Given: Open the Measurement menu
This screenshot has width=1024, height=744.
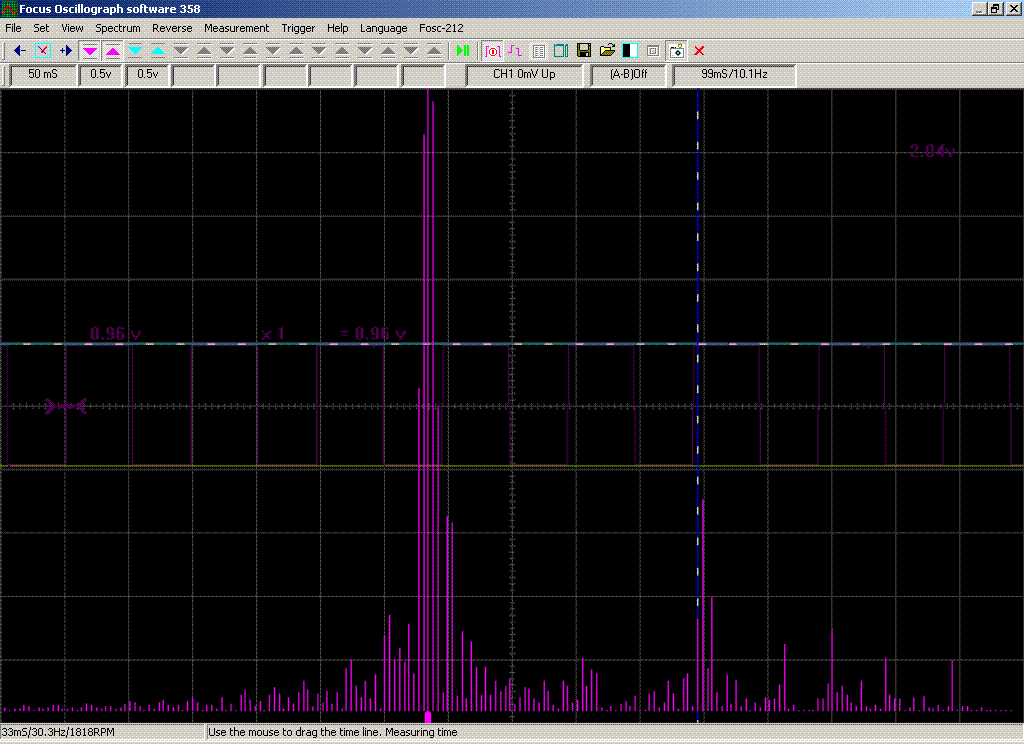Looking at the screenshot, I should coord(236,28).
